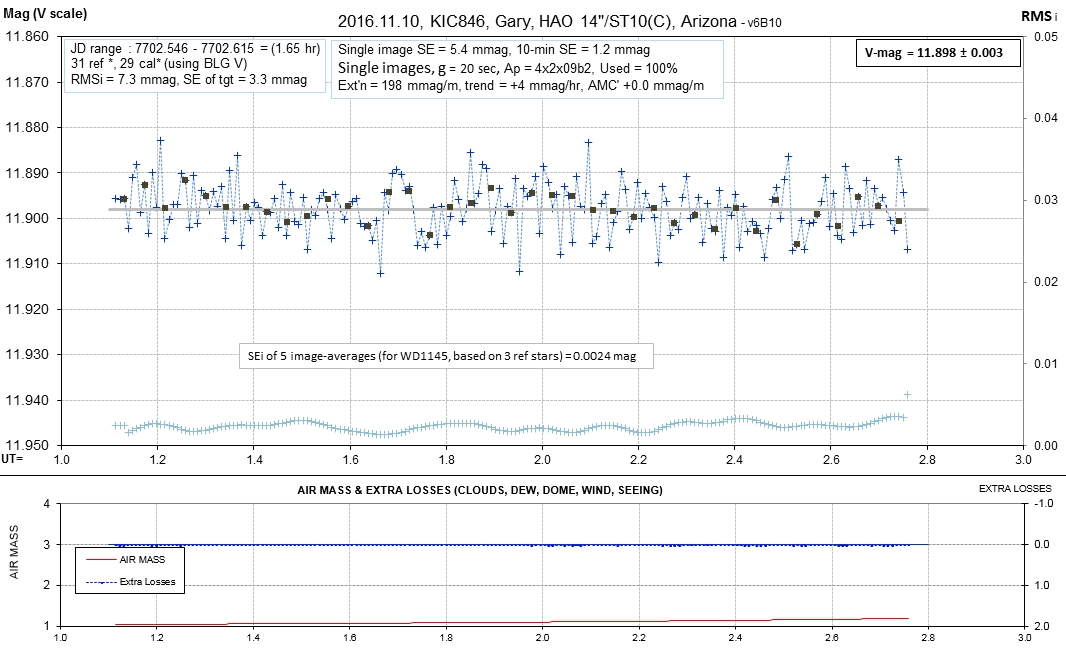This screenshot has width=1066, height=649.
Task: Click the 11.870 magnitude axis label
Action: [27, 82]
